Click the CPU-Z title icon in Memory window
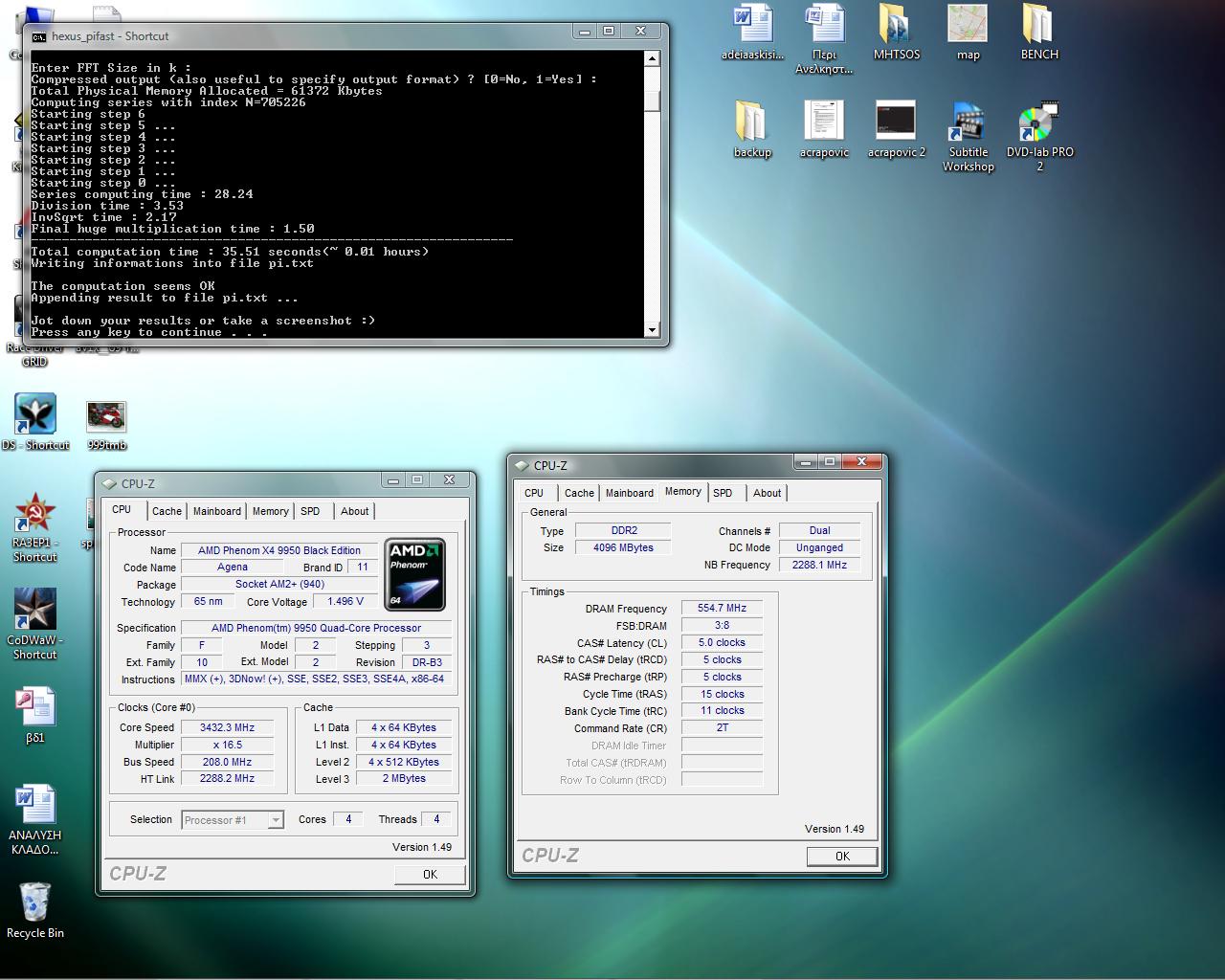 (x=522, y=466)
